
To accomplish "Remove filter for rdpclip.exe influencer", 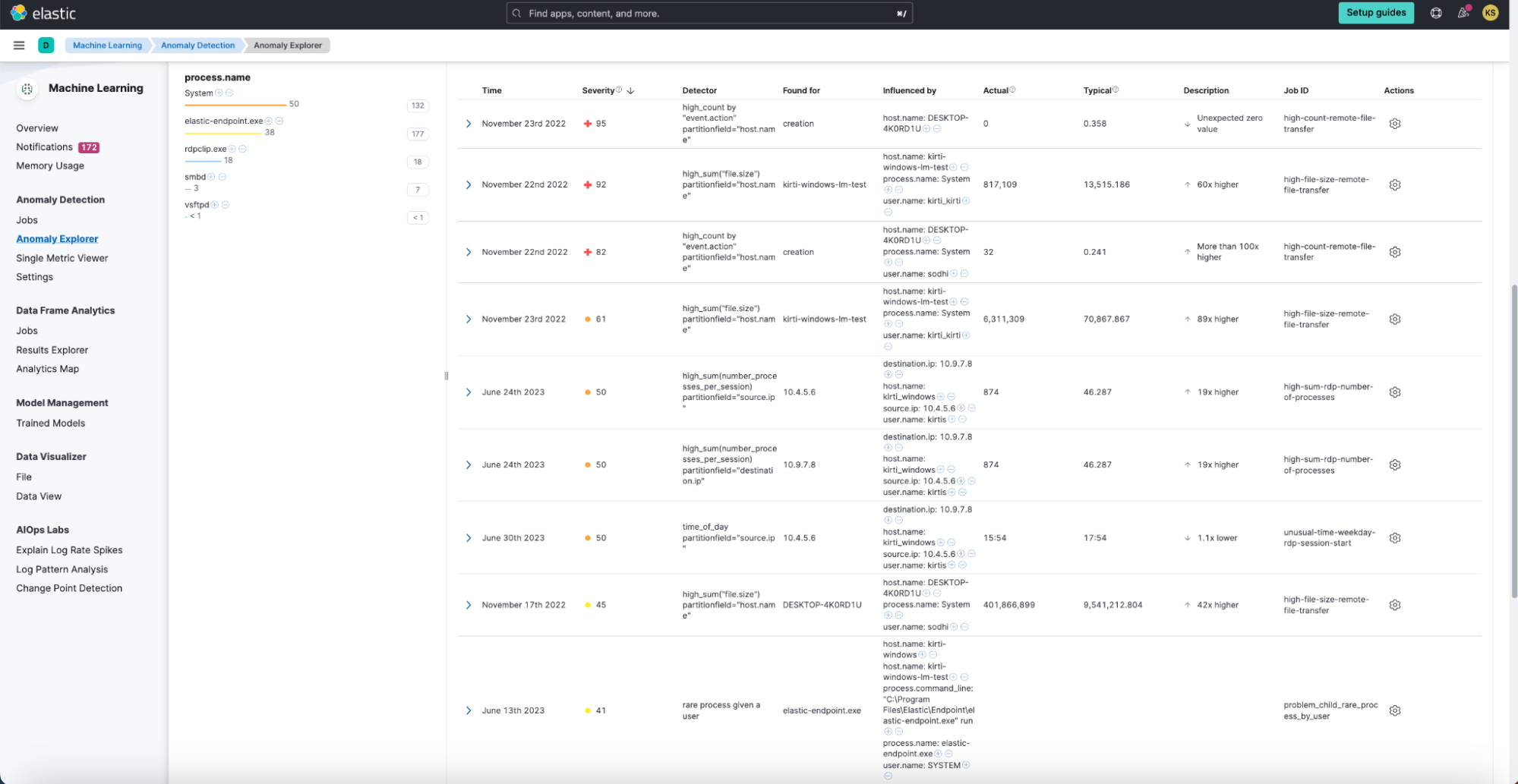I will pyautogui.click(x=242, y=149).
